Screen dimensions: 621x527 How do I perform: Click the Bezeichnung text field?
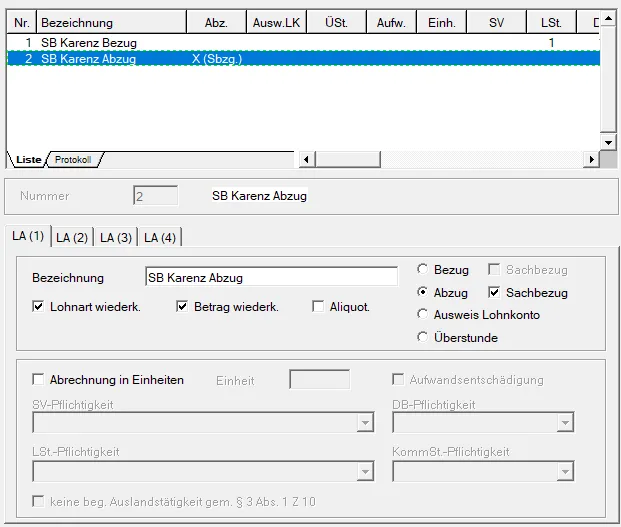click(x=271, y=277)
